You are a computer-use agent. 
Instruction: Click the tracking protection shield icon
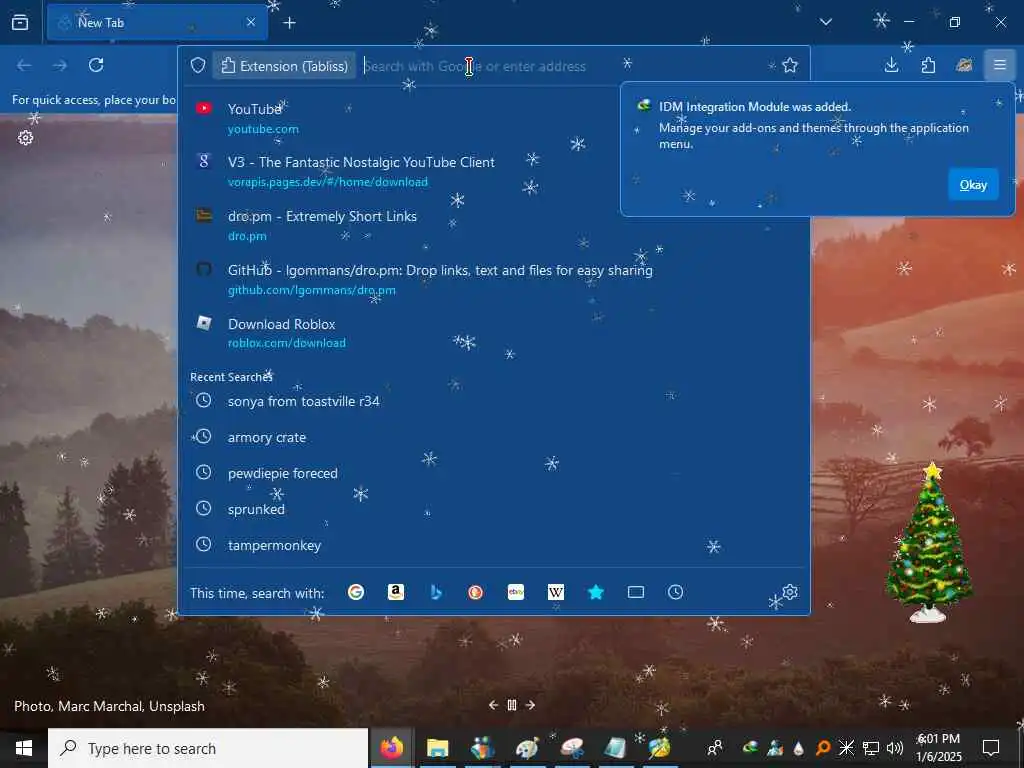198,65
